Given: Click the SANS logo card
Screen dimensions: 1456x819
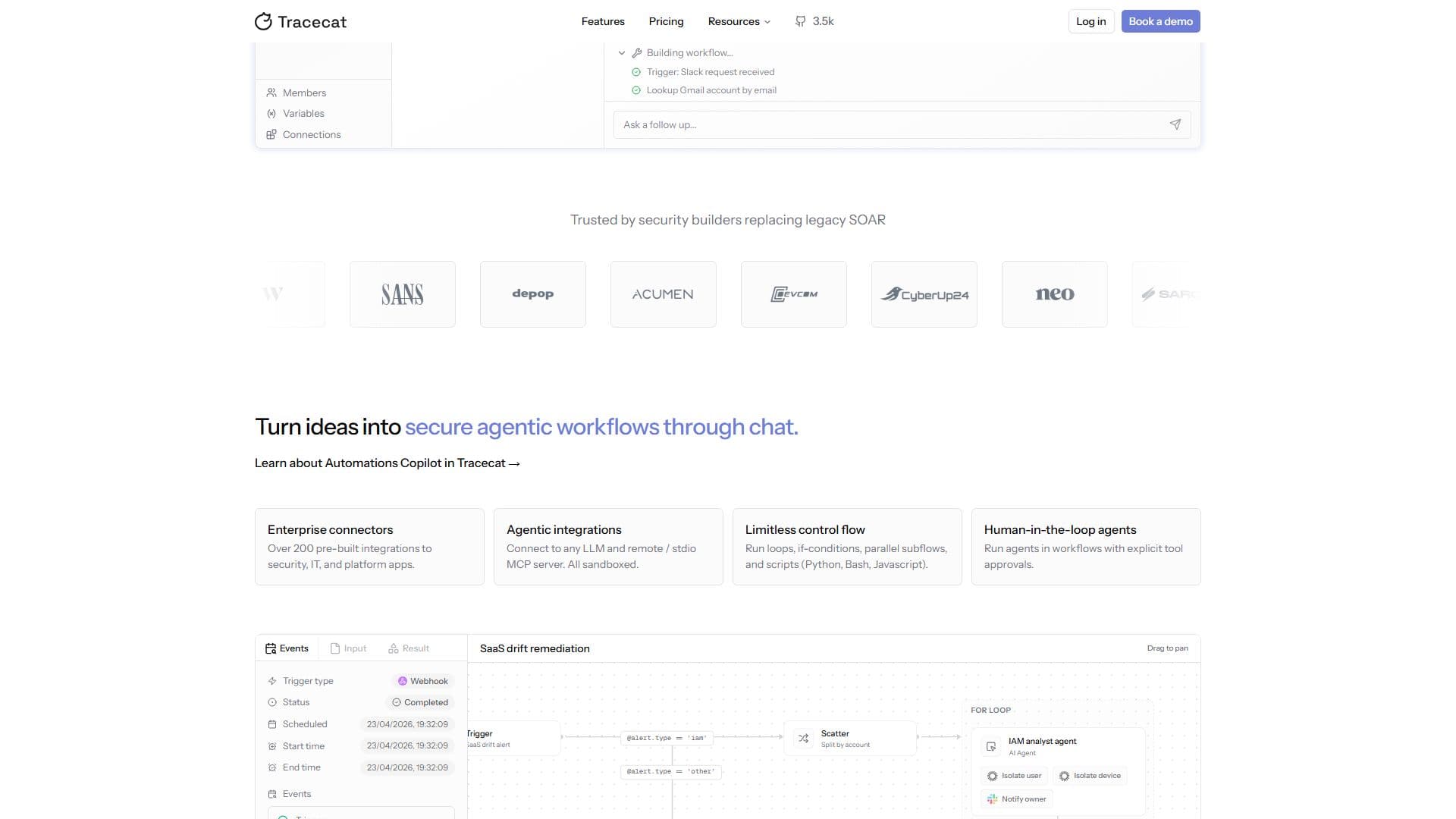Looking at the screenshot, I should click(403, 294).
